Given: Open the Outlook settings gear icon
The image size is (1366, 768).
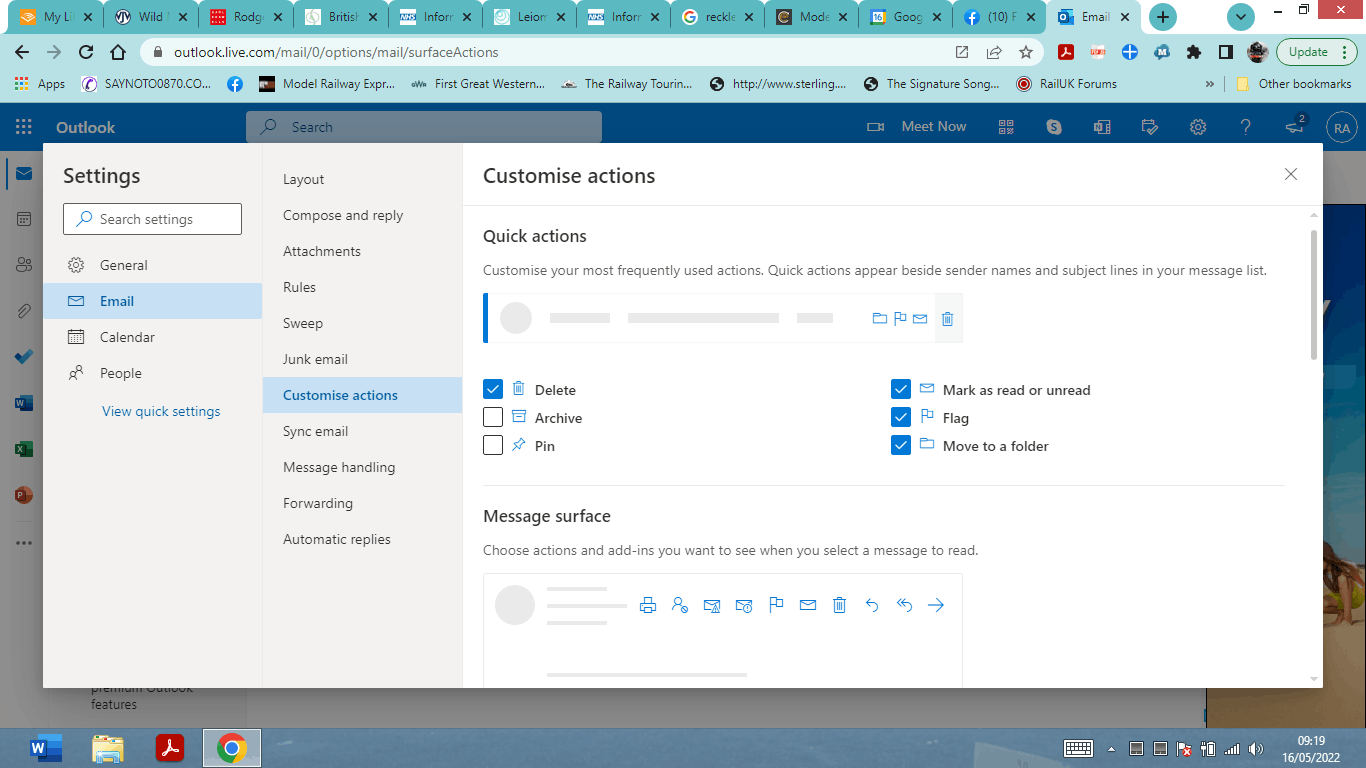Looking at the screenshot, I should (1198, 127).
